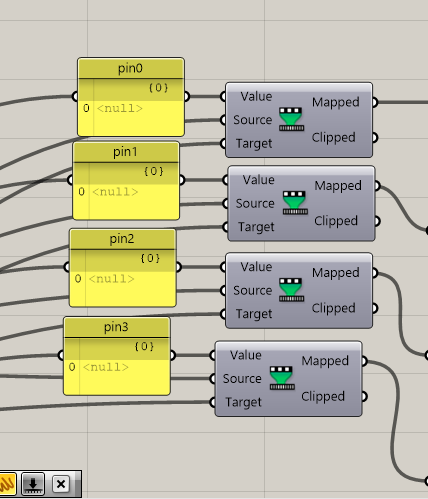The image size is (428, 499).
Task: Click the Remap icon beside pin0 panel
Action: point(292,119)
